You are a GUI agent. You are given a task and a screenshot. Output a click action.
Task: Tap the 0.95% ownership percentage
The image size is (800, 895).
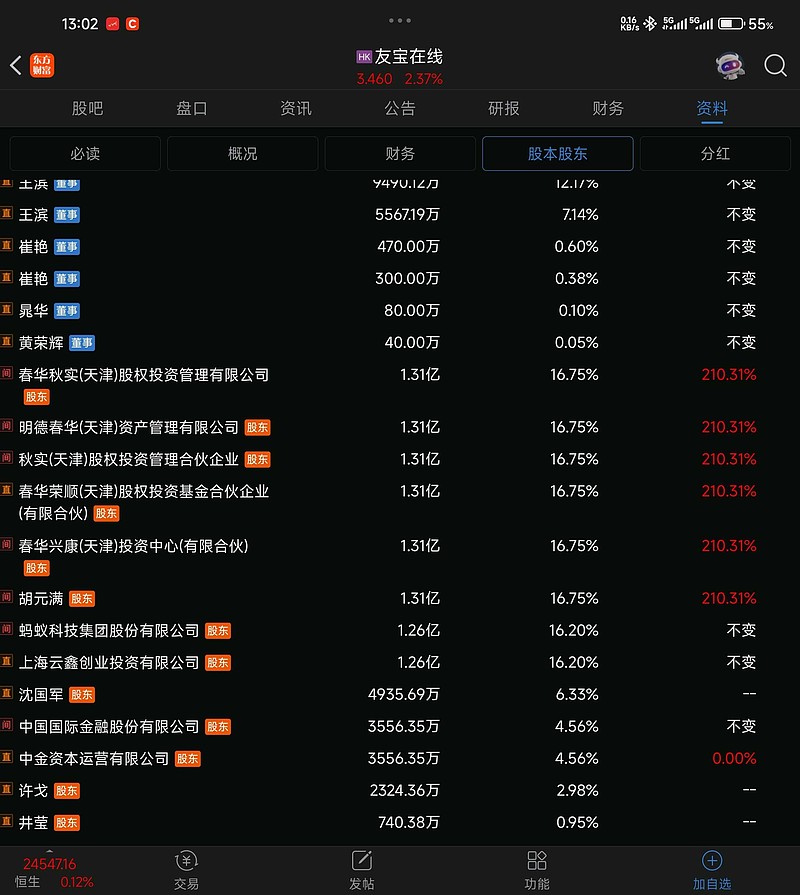pyautogui.click(x=577, y=823)
